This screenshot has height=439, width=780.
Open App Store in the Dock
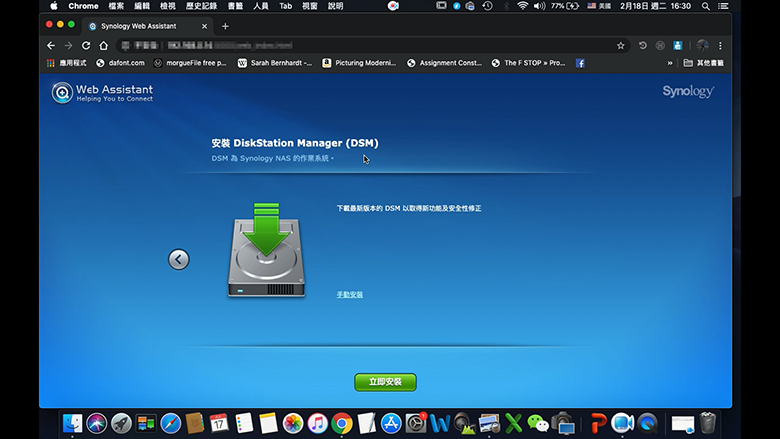tap(391, 424)
